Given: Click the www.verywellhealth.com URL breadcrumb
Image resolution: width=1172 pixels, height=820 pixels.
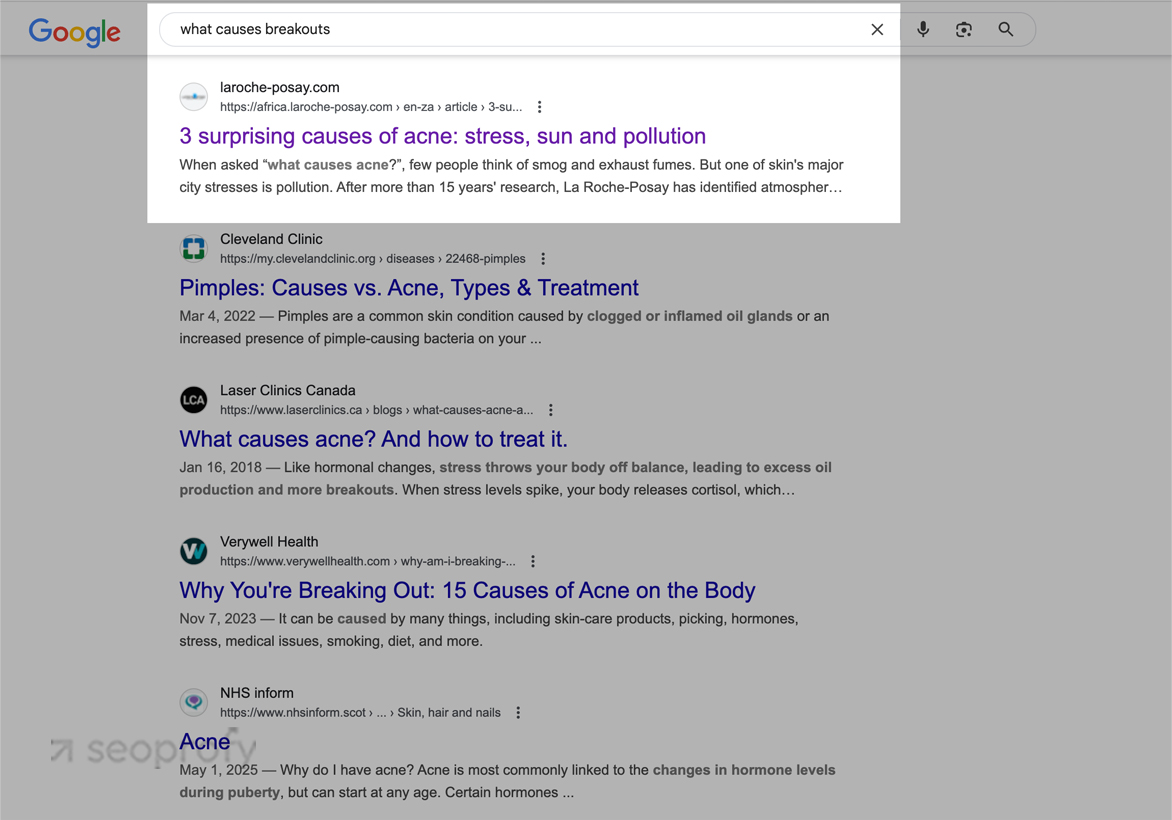Looking at the screenshot, I should click(x=368, y=561).
